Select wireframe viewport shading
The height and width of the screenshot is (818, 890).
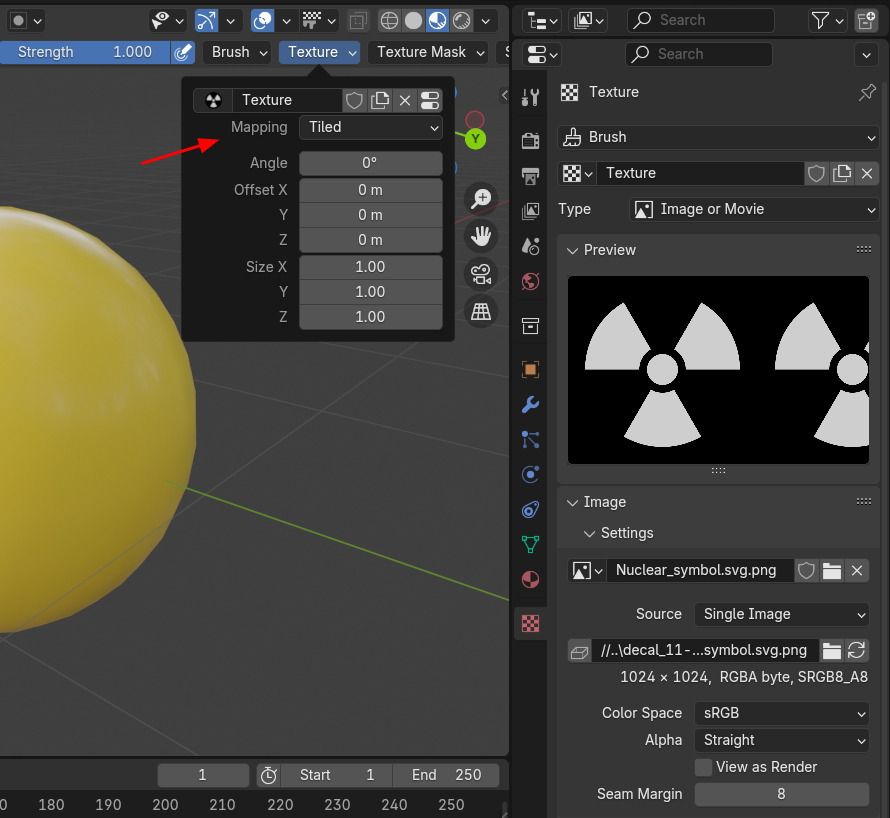click(x=389, y=21)
